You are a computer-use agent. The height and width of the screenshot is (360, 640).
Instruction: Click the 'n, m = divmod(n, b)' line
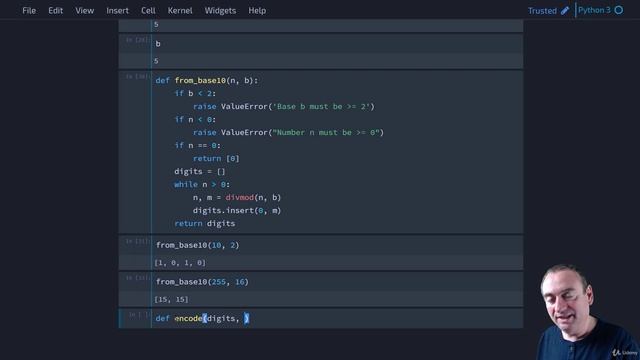click(237, 198)
